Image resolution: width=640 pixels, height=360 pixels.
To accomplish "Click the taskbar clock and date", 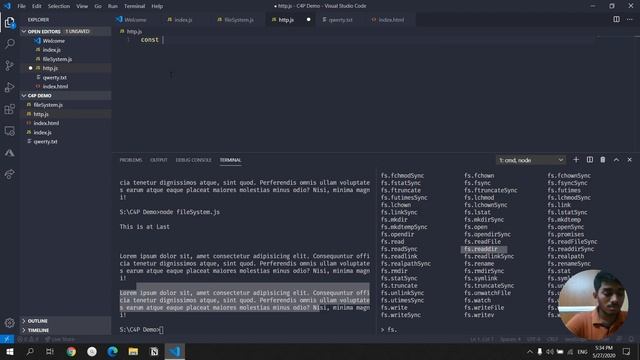I will (x=604, y=351).
